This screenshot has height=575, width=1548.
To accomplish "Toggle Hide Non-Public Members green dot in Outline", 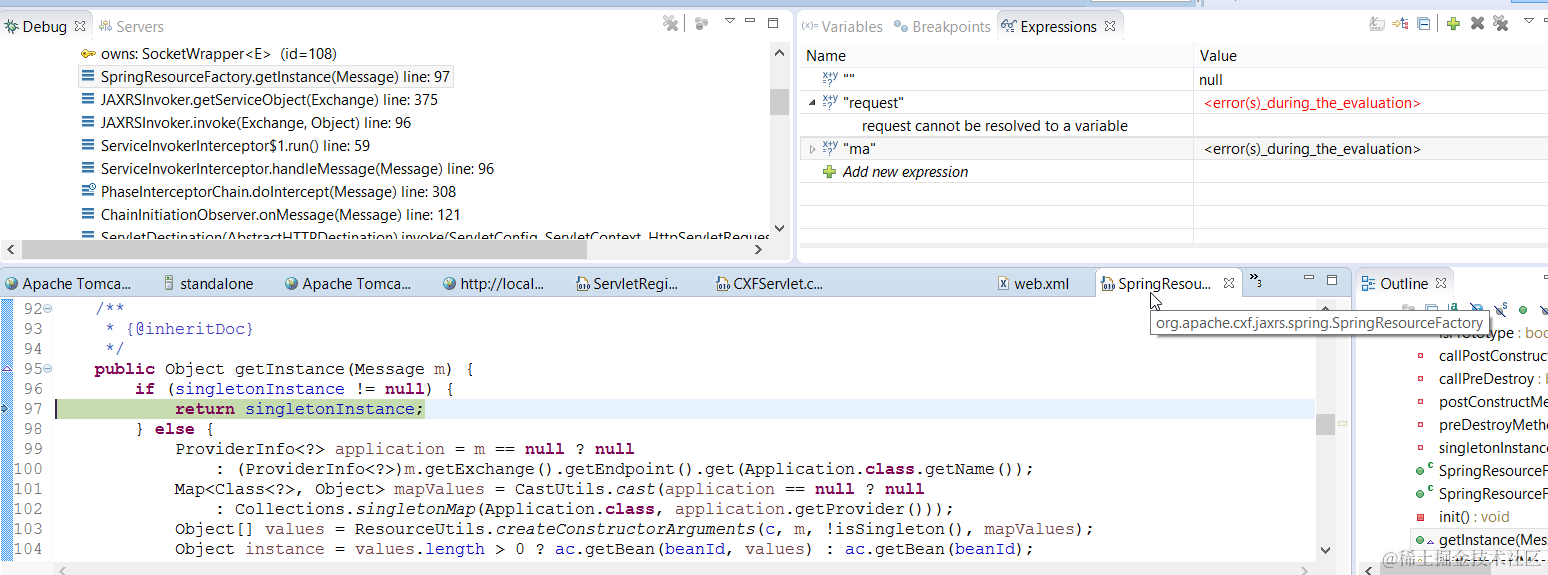I will 1523,311.
